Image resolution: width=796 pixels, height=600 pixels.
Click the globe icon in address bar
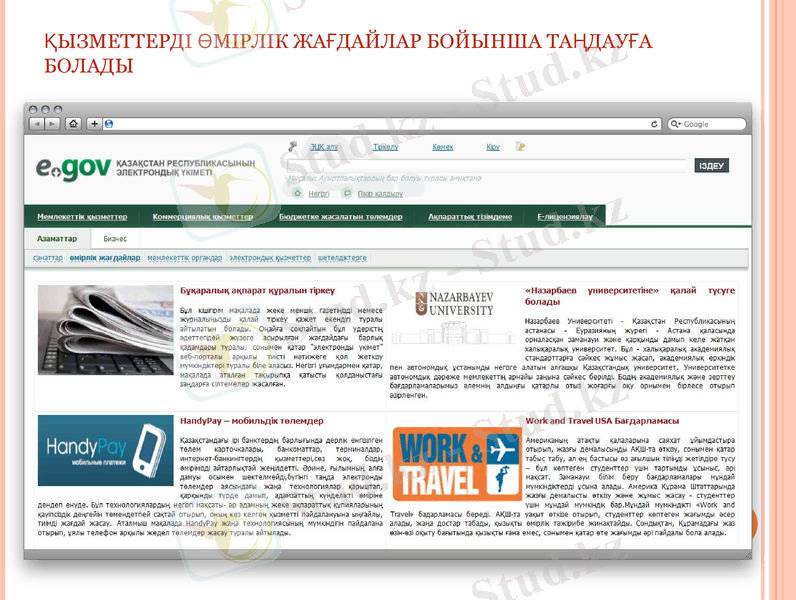(x=109, y=124)
